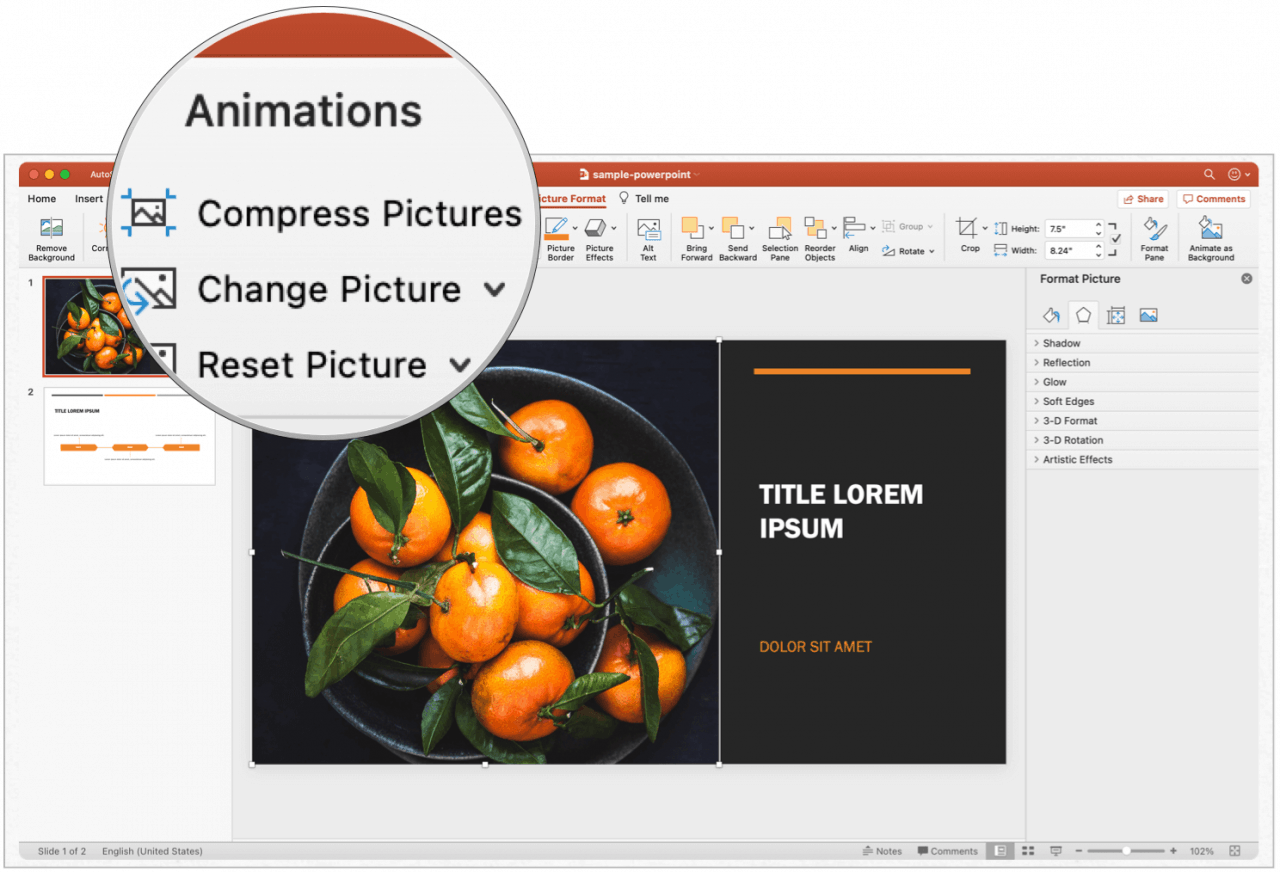Click the sample-powerpoint document title
This screenshot has height=872, width=1280.
click(640, 174)
